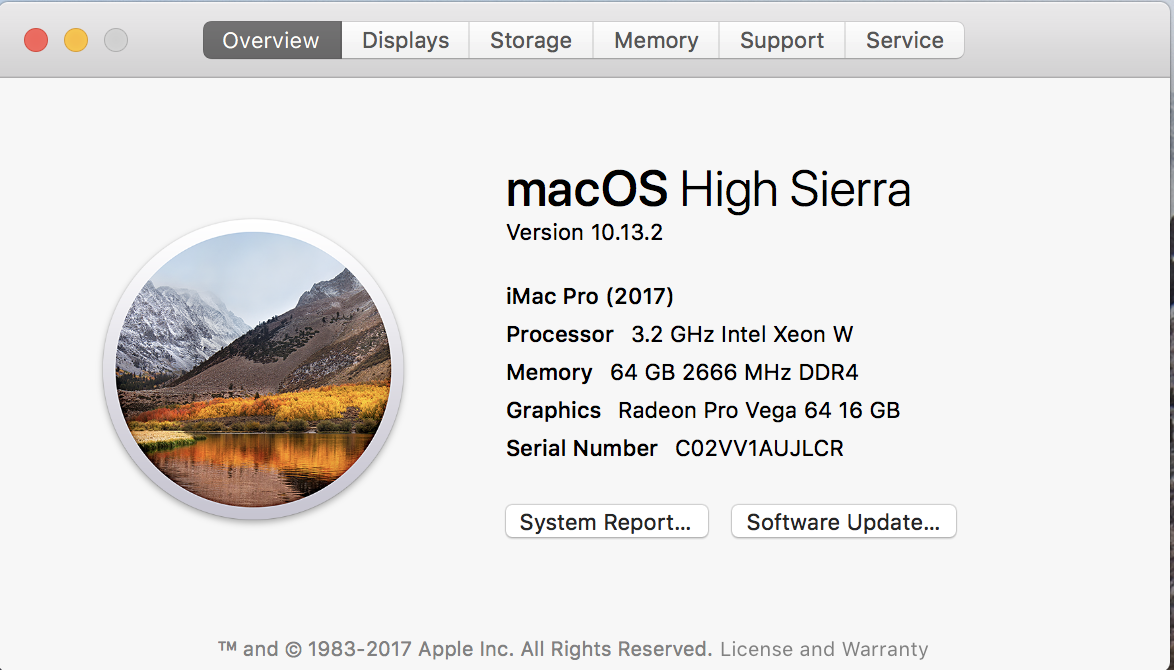Click the High Sierra mountain artwork icon
The height and width of the screenshot is (670, 1174).
(253, 369)
